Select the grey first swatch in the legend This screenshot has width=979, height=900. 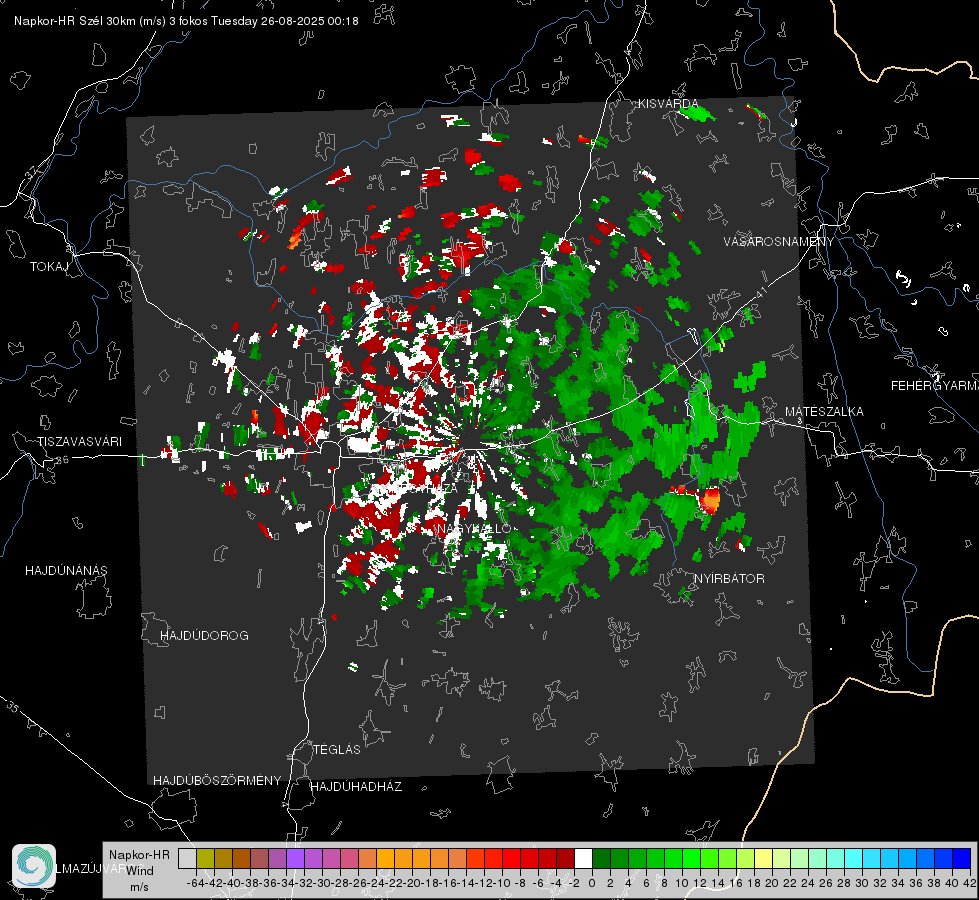pyautogui.click(x=187, y=858)
